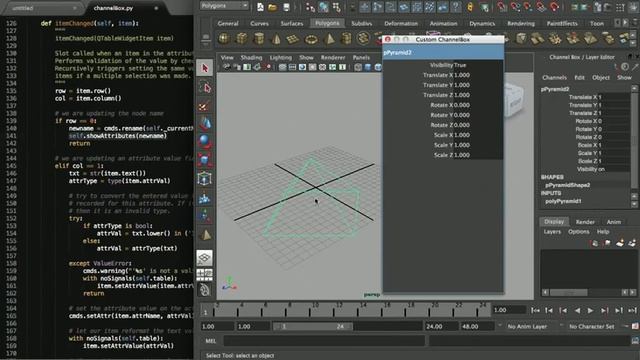640x360 pixels.
Task: Toggle Select by hierarchy mode icon
Action: pyautogui.click(x=310, y=7)
